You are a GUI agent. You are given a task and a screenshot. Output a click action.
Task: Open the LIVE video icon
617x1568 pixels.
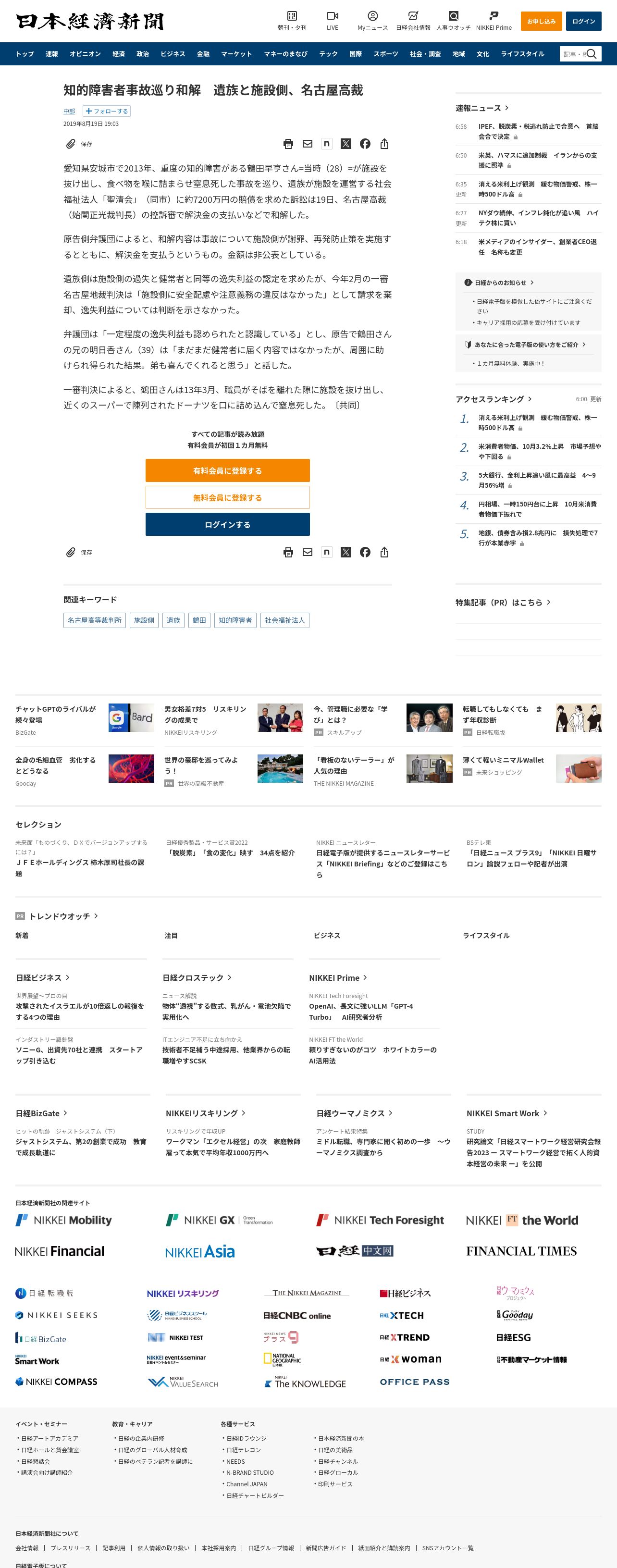(x=332, y=16)
